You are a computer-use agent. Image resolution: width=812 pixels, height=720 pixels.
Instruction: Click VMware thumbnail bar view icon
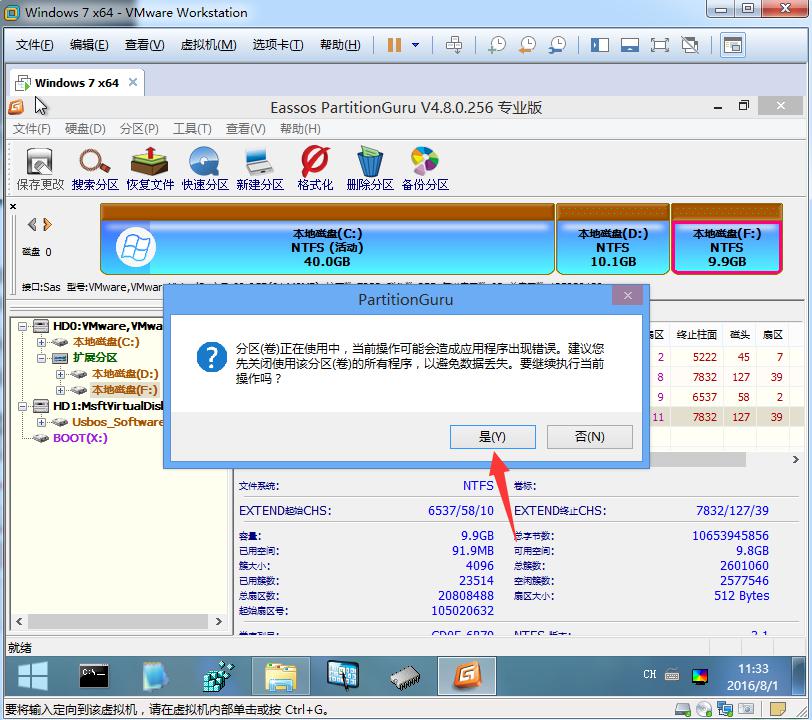coord(630,45)
